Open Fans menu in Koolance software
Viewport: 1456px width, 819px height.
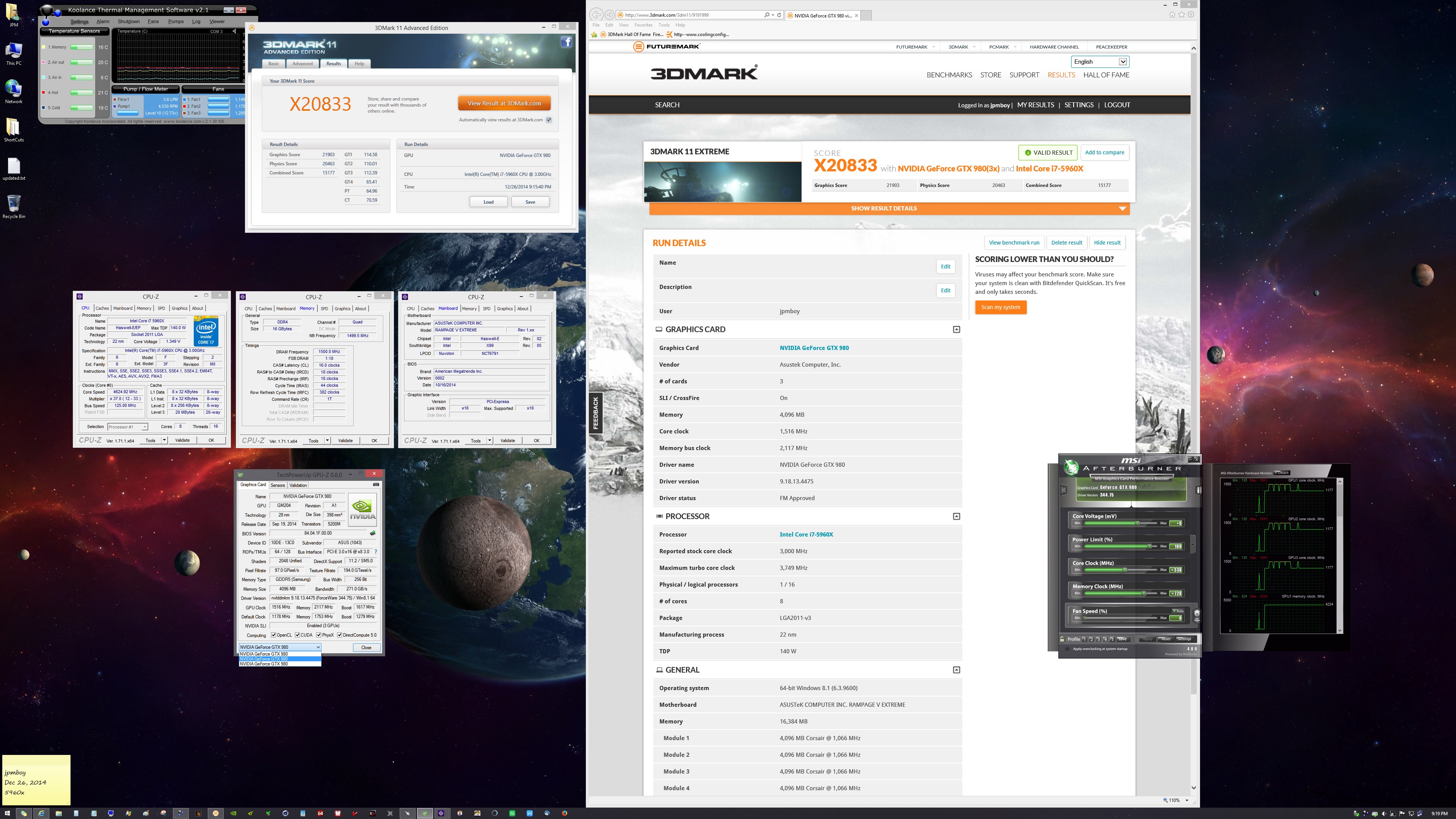[x=153, y=22]
